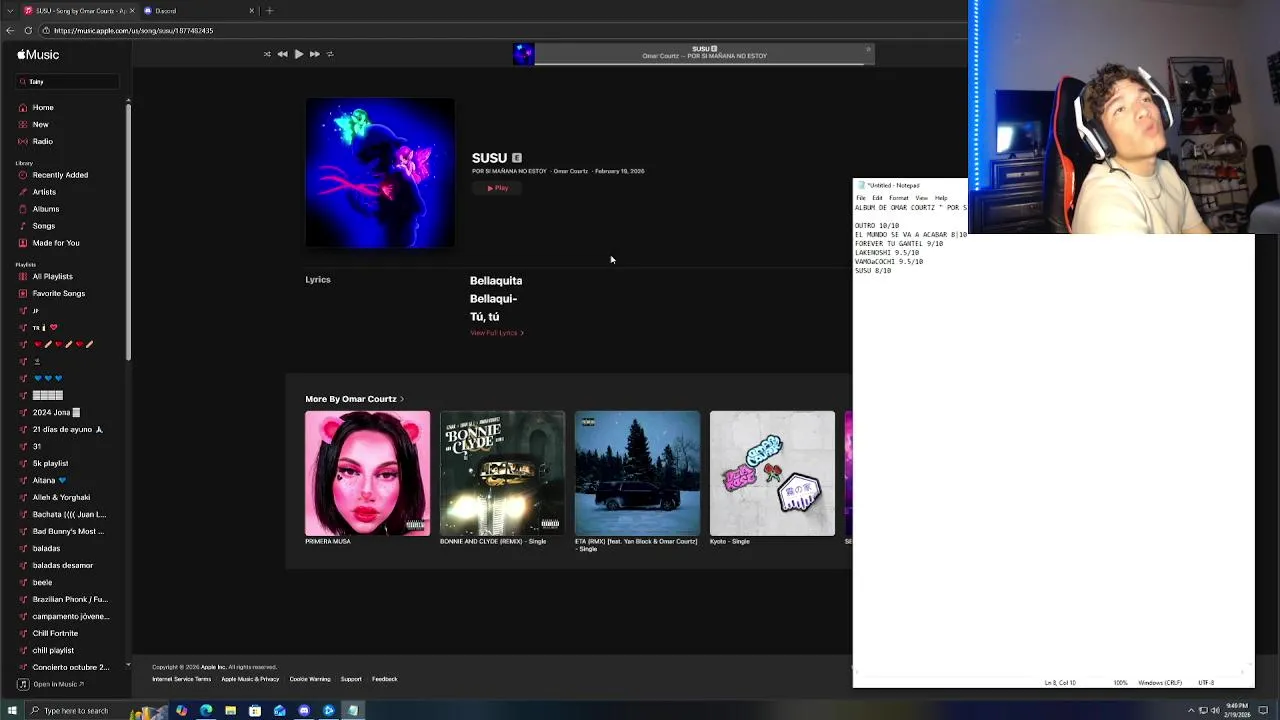The width and height of the screenshot is (1280, 720).
Task: Open the Bad Bunny's Most playlist
Action: tap(68, 531)
